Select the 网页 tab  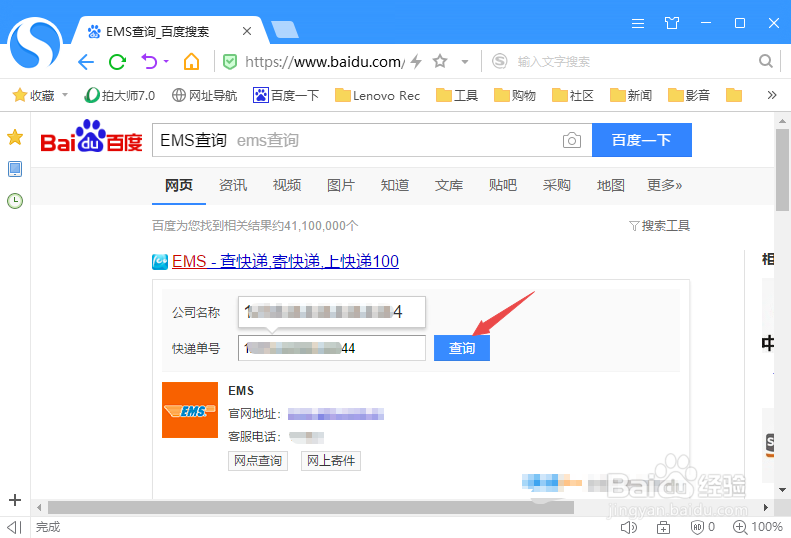179,185
